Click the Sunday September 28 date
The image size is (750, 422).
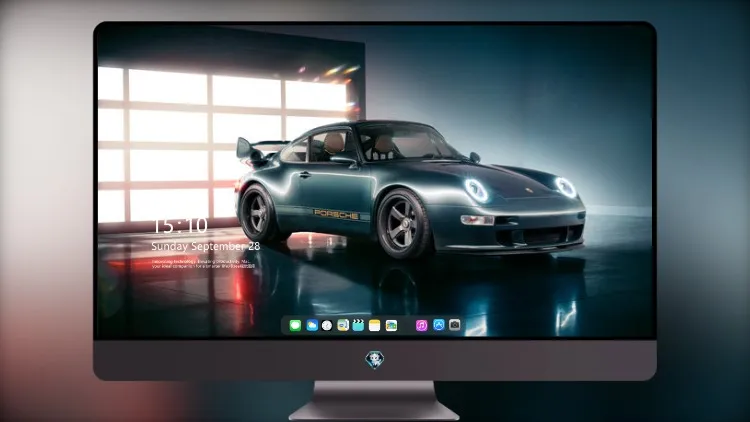(x=206, y=246)
